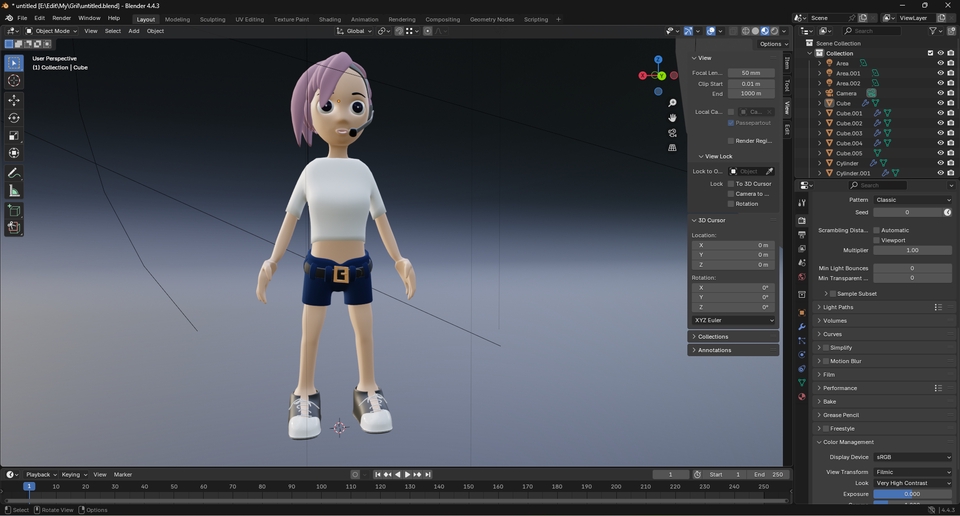Toggle camera view icon in viewport
Image resolution: width=960 pixels, height=516 pixels.
(672, 133)
